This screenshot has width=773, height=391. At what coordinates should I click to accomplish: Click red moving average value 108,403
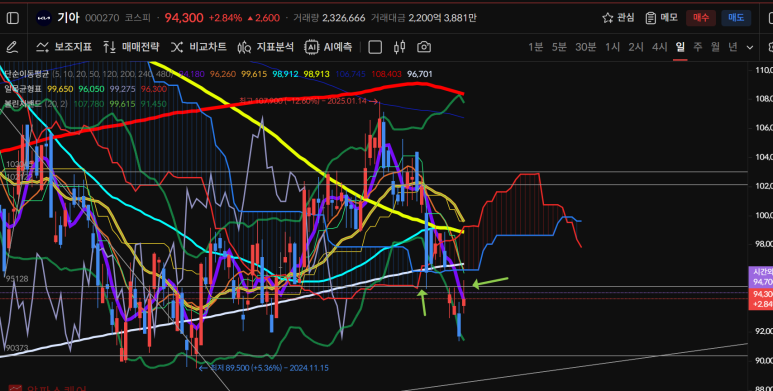tap(386, 74)
